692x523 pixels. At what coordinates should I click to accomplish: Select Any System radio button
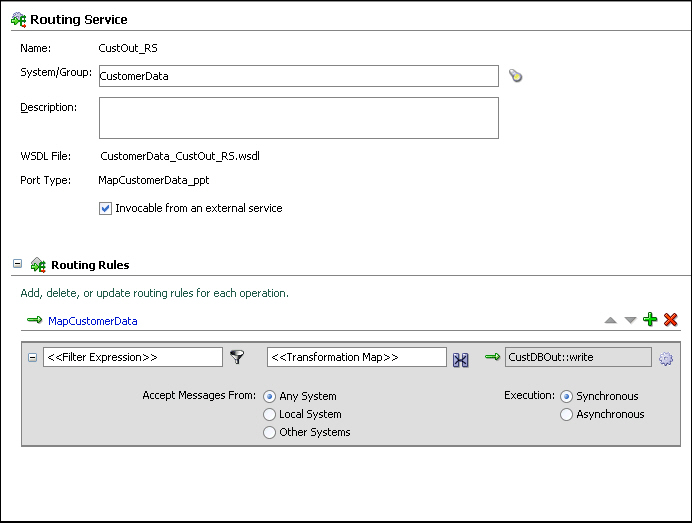tap(269, 396)
